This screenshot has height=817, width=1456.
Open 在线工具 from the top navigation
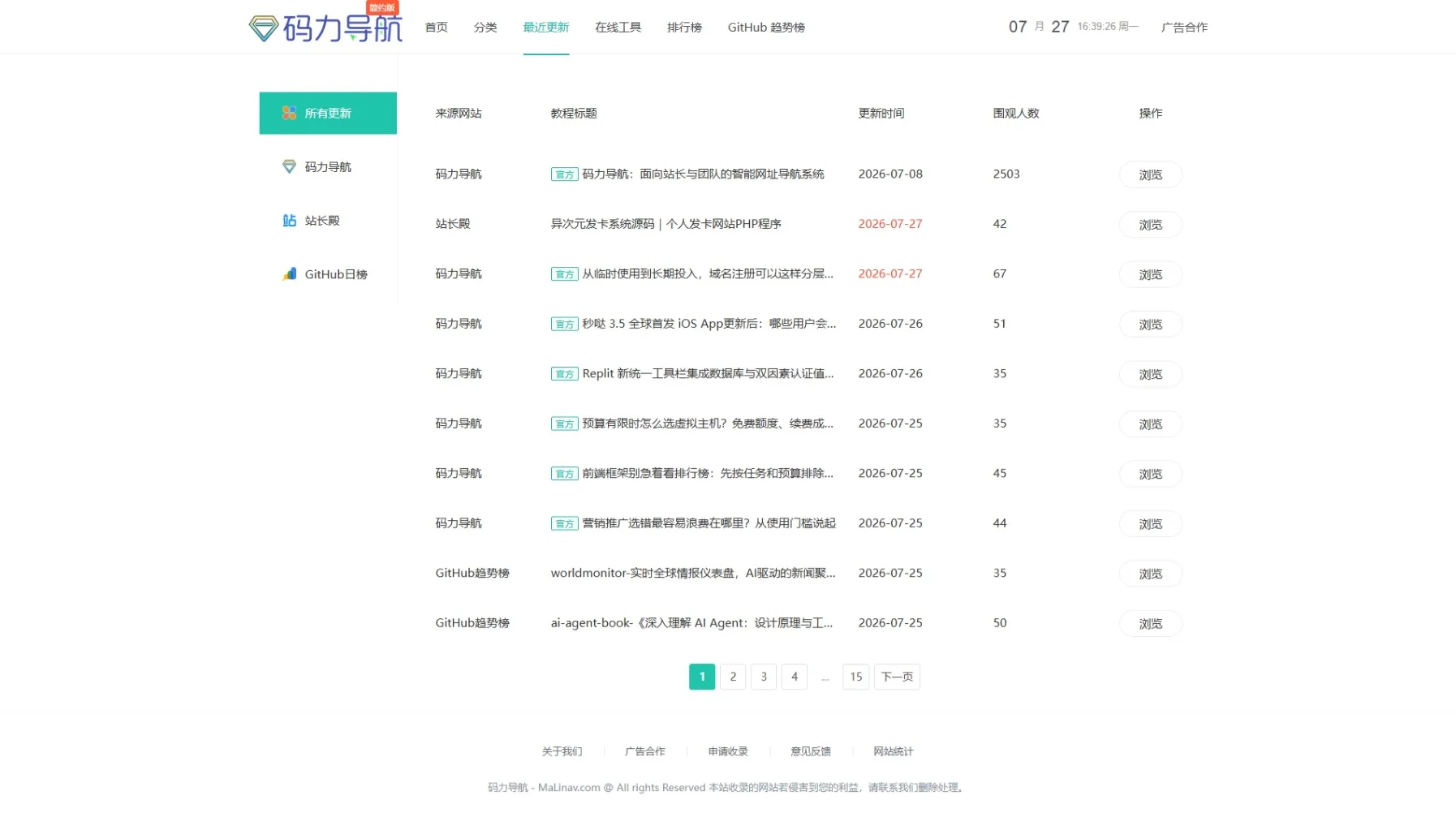point(618,28)
